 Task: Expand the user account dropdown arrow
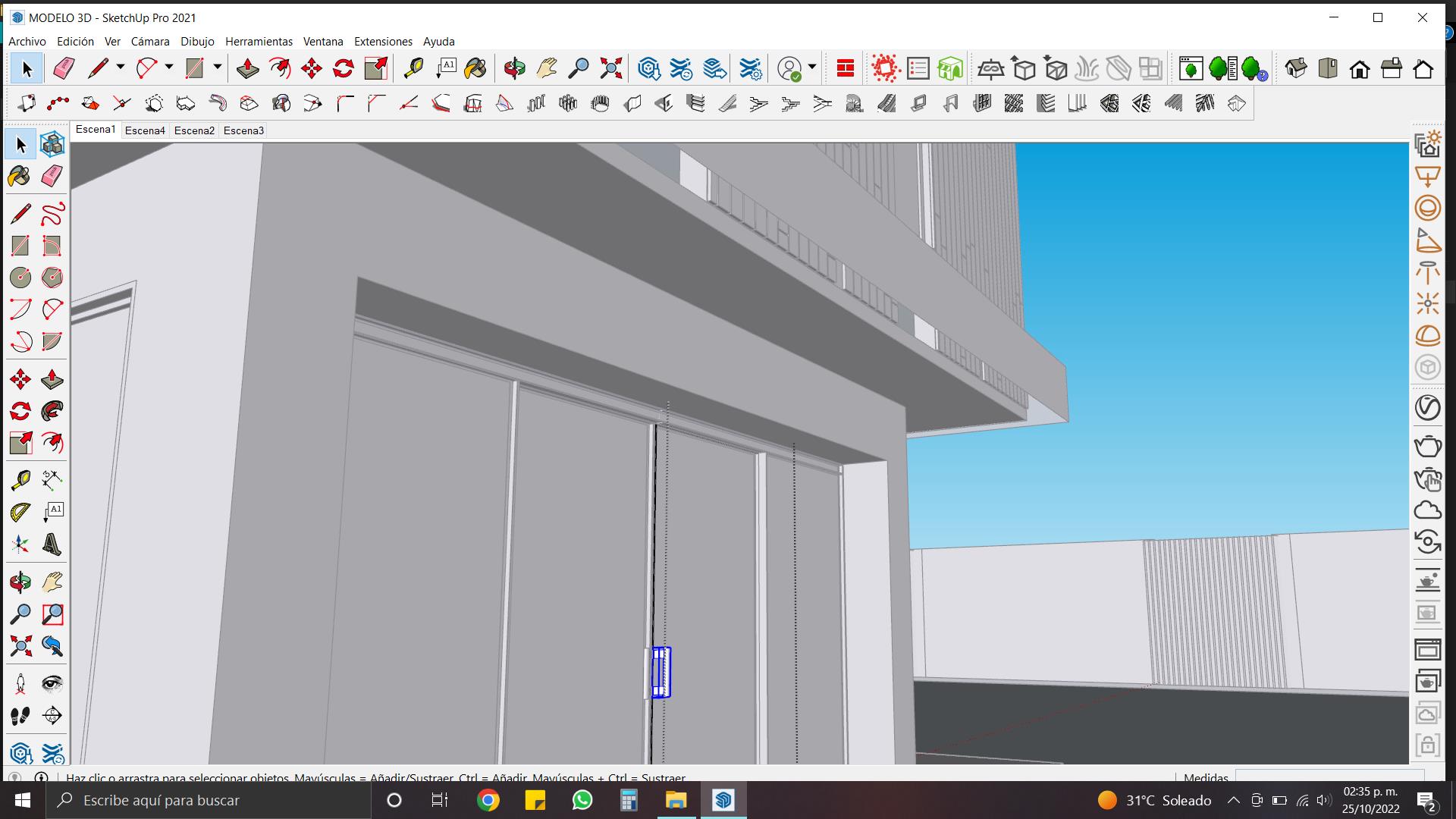812,68
